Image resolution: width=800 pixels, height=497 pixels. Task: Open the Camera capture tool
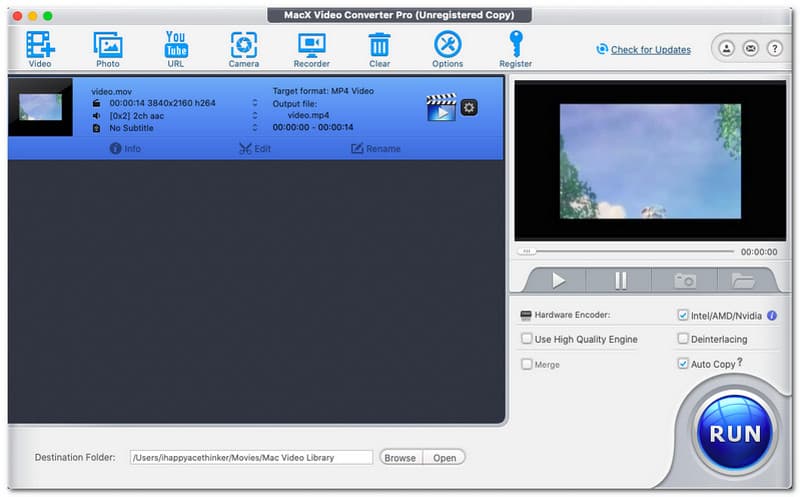pyautogui.click(x=243, y=46)
